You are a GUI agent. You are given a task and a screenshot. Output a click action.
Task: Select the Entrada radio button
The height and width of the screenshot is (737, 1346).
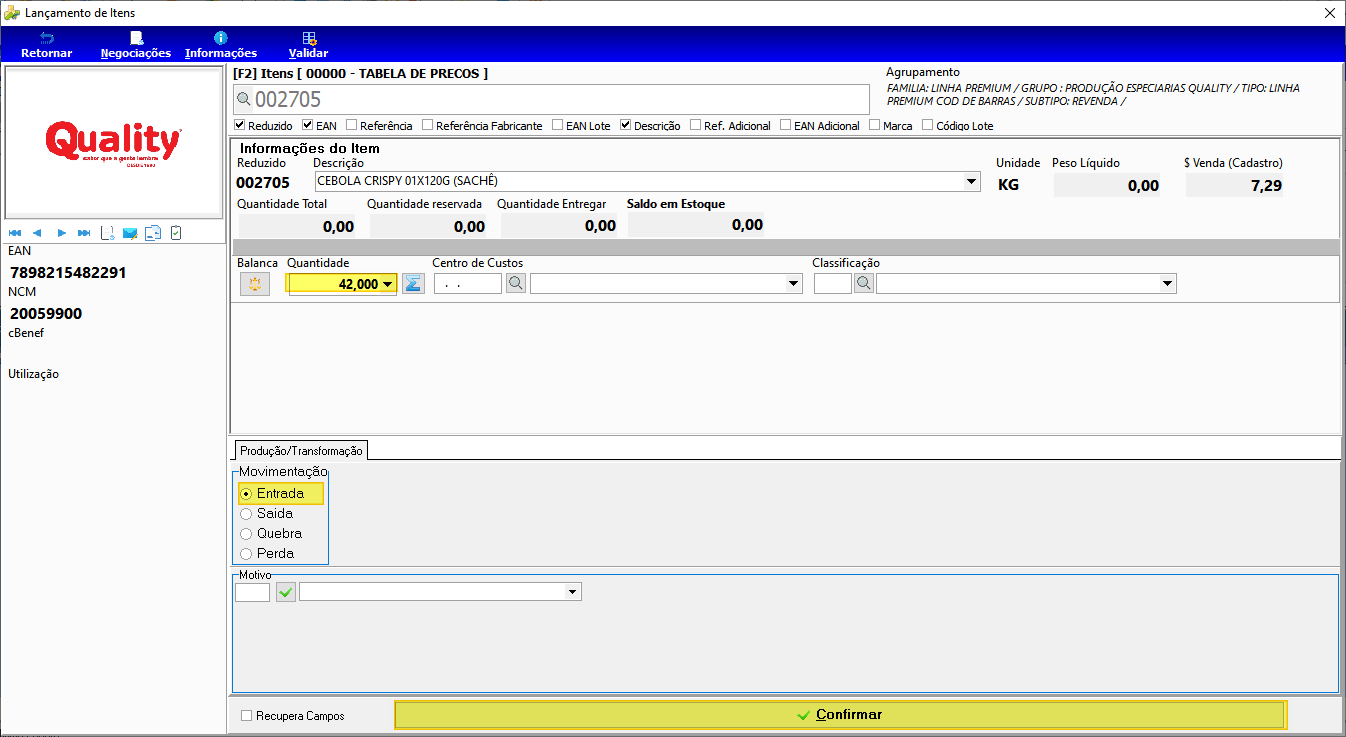click(x=246, y=494)
